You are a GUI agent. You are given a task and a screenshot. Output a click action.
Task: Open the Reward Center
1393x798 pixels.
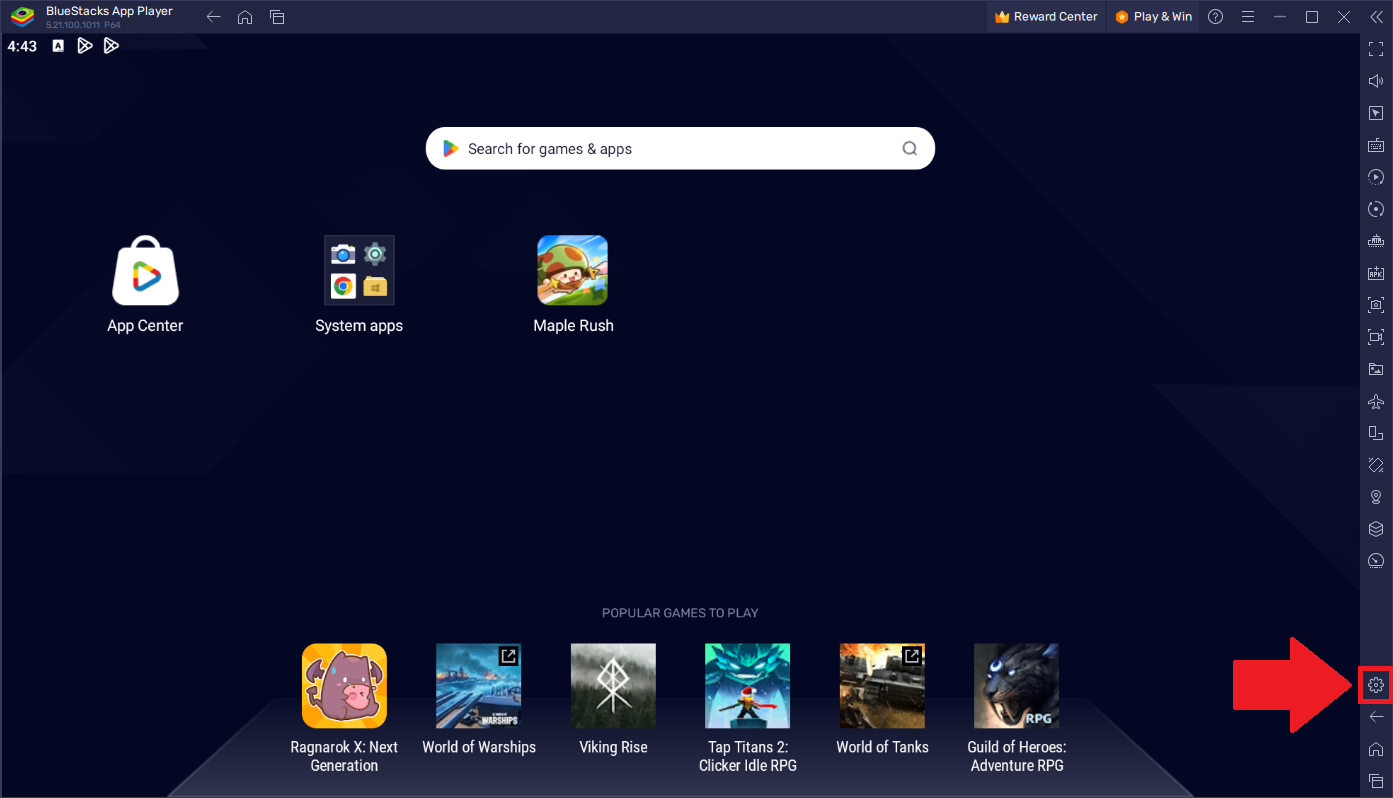[1046, 17]
